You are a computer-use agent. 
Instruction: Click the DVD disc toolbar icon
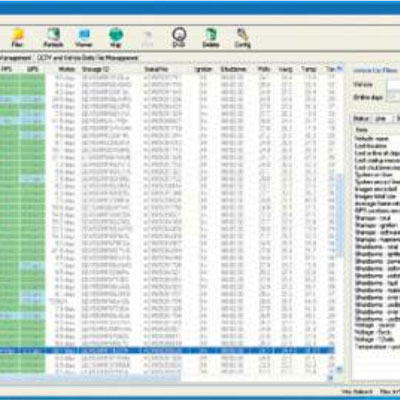[179, 37]
